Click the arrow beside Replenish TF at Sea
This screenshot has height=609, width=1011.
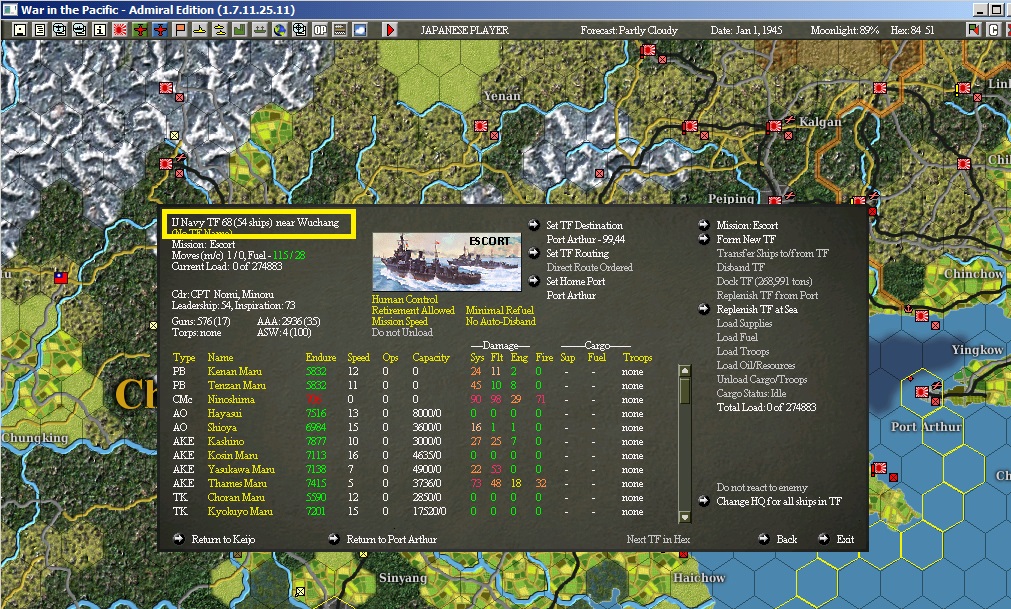[704, 309]
